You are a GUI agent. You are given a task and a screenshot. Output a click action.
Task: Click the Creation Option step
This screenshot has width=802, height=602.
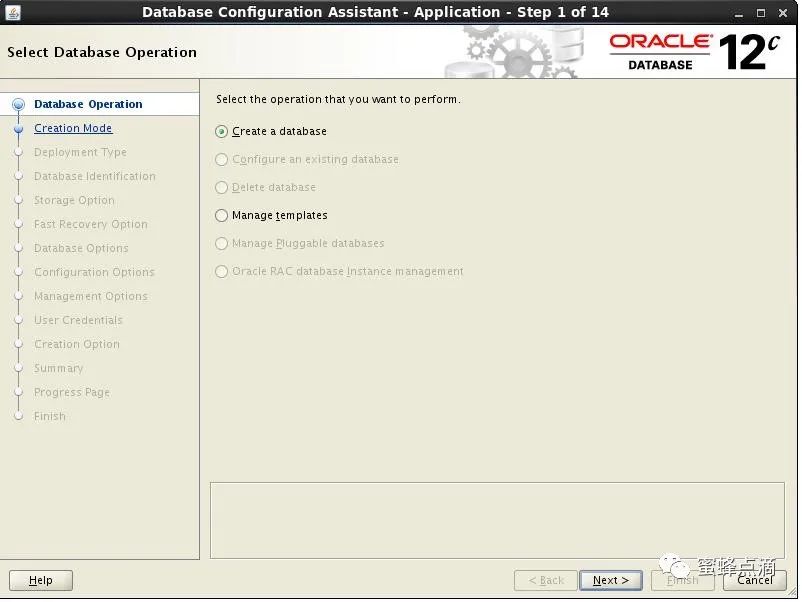click(77, 345)
